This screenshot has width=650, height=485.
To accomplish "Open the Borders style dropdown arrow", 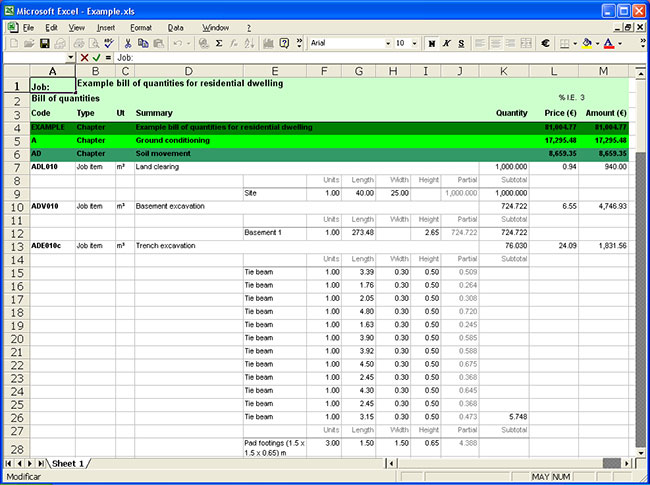I will click(x=575, y=43).
